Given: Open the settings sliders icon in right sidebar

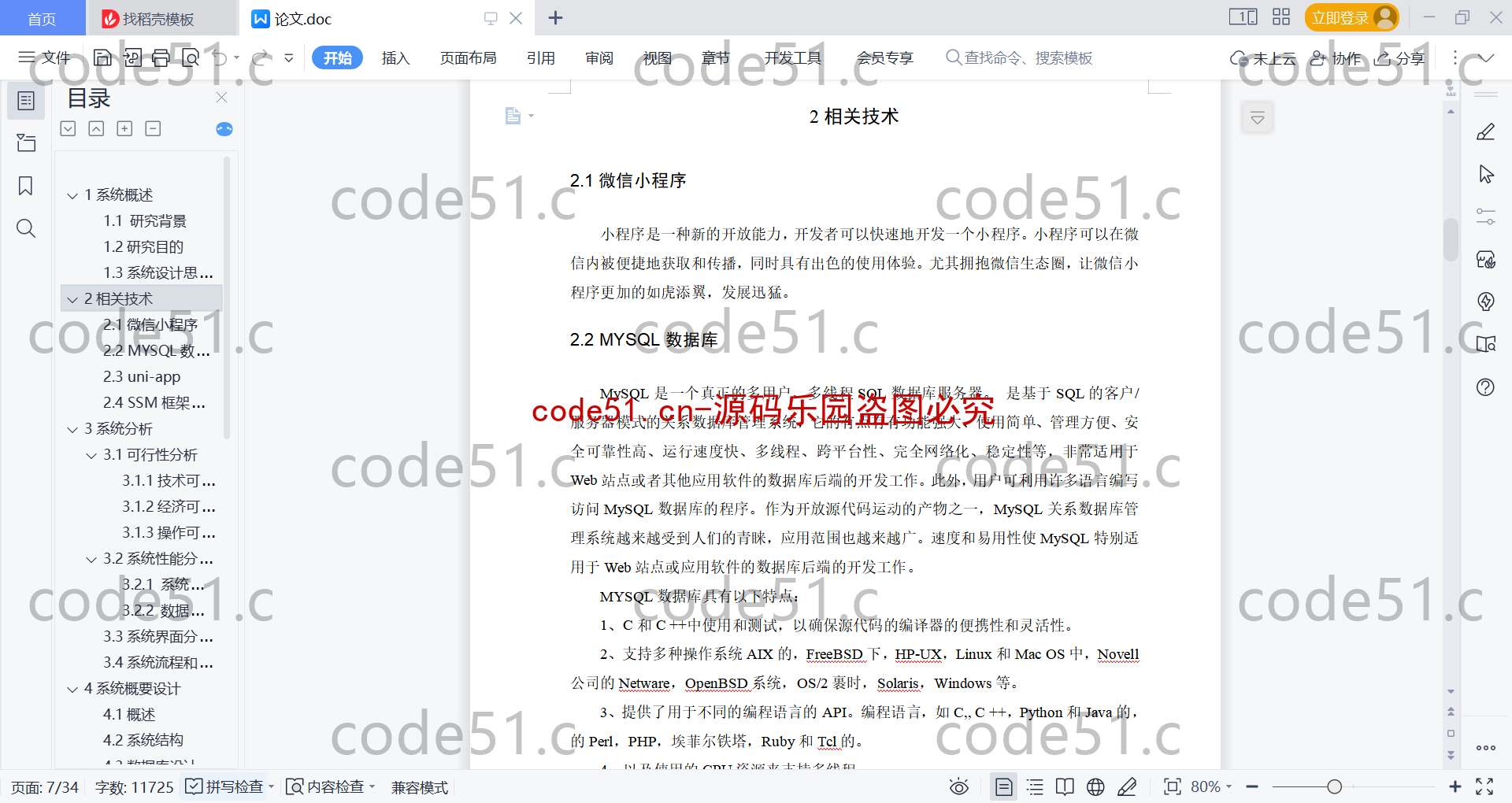Looking at the screenshot, I should point(1486,216).
